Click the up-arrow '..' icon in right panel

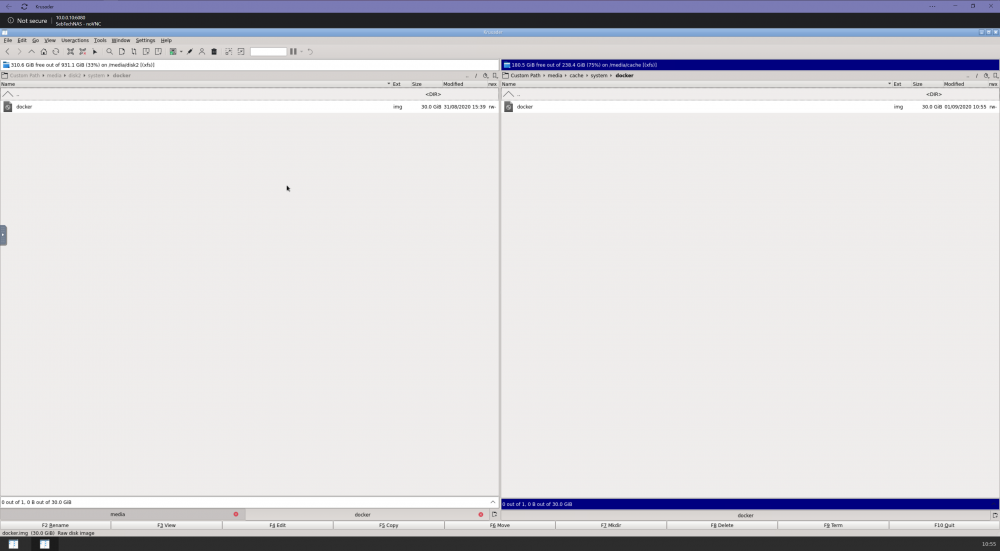(508, 94)
